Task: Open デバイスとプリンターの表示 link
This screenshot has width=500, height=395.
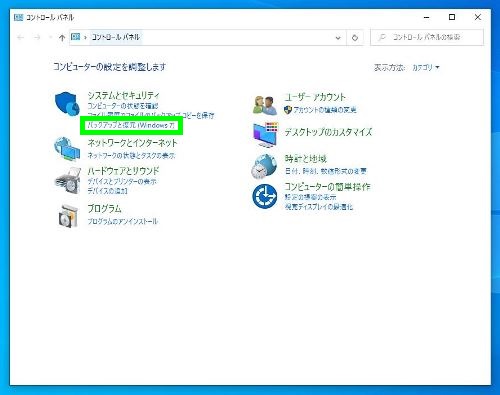Action: point(122,181)
